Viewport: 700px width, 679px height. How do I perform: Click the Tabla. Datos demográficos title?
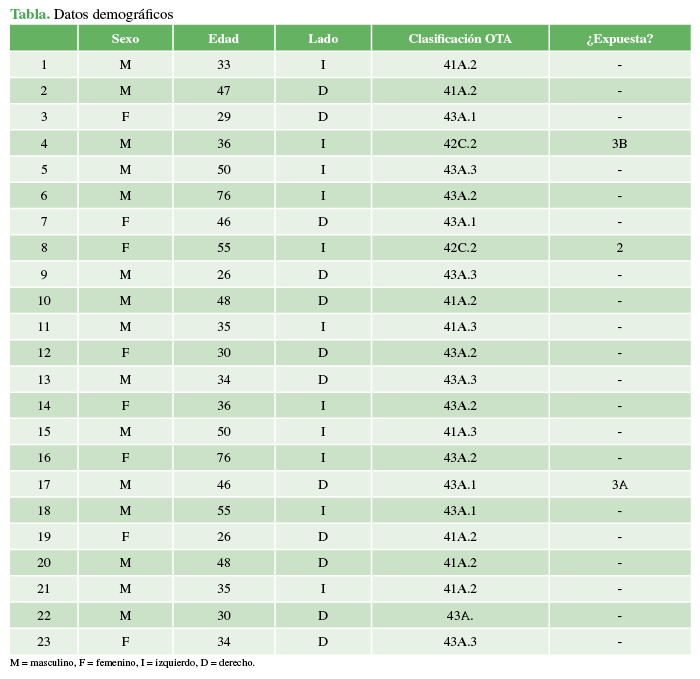pos(91,14)
